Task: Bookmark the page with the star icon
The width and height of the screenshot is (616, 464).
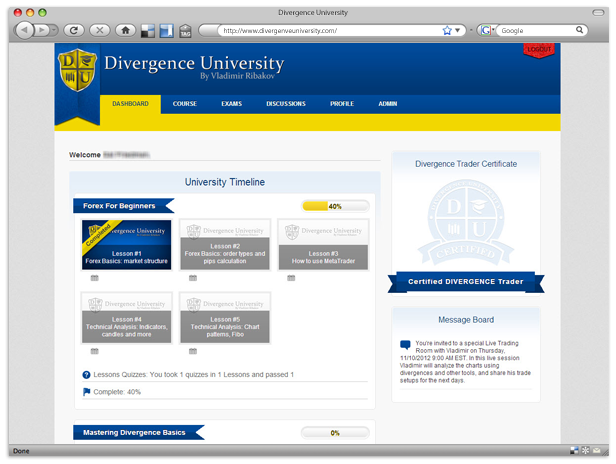Action: 447,30
